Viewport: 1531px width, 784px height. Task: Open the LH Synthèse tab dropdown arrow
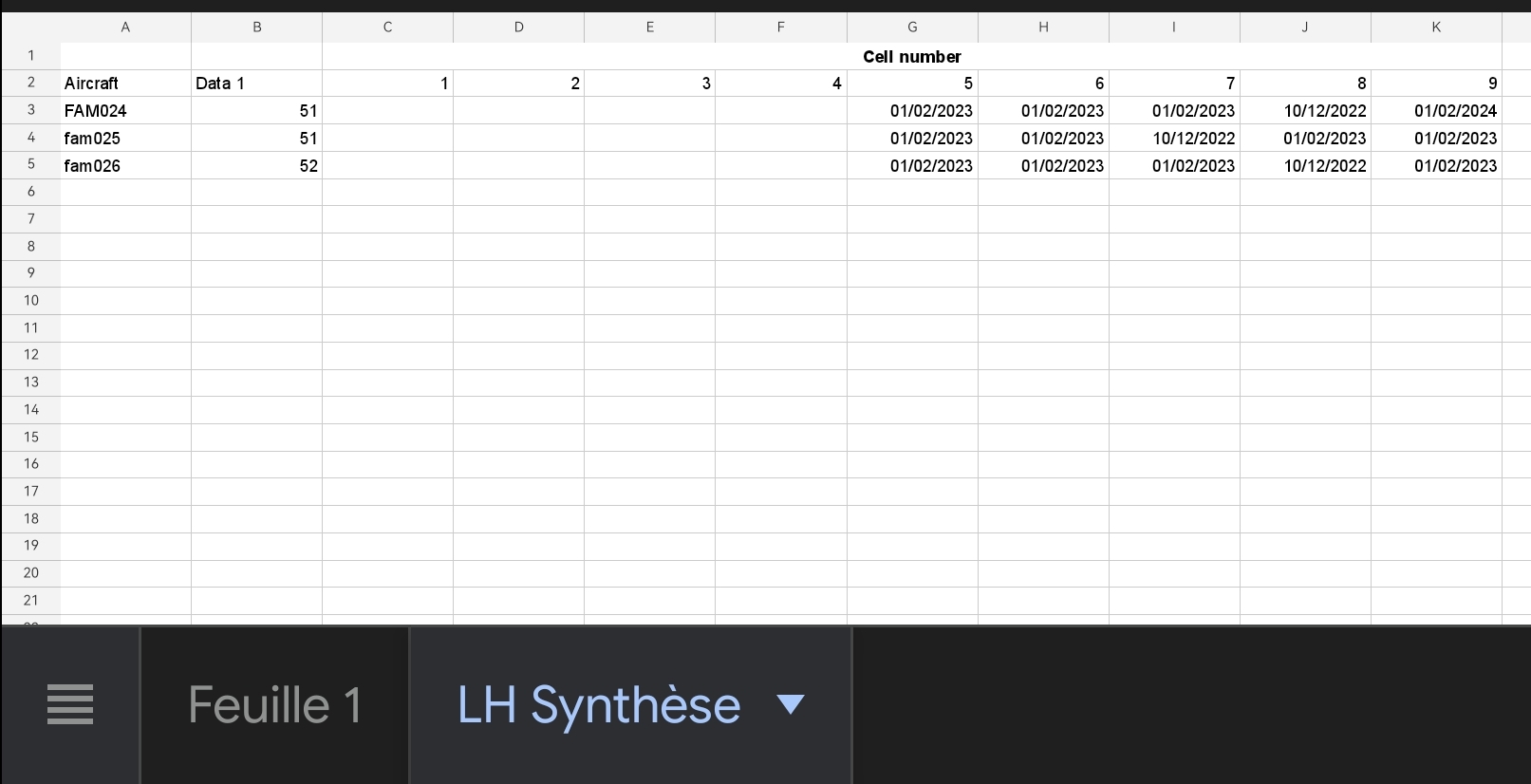pos(790,704)
